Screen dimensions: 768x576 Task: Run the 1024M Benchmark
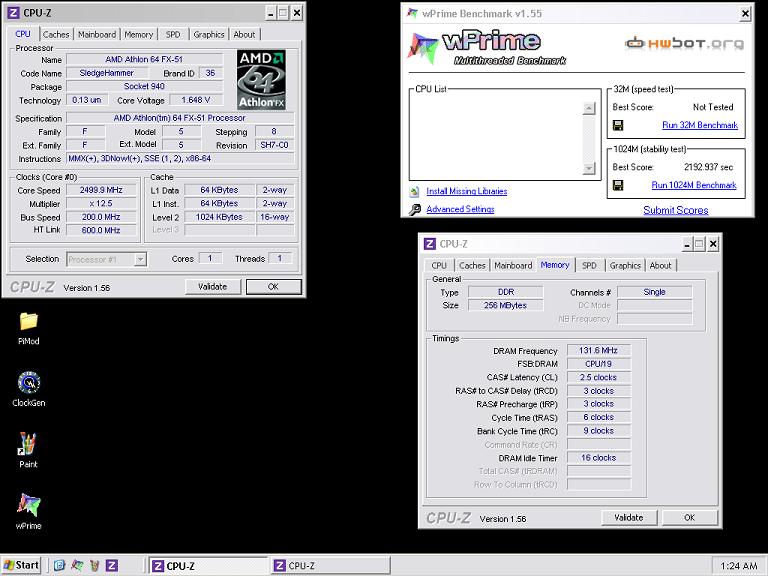coord(694,185)
